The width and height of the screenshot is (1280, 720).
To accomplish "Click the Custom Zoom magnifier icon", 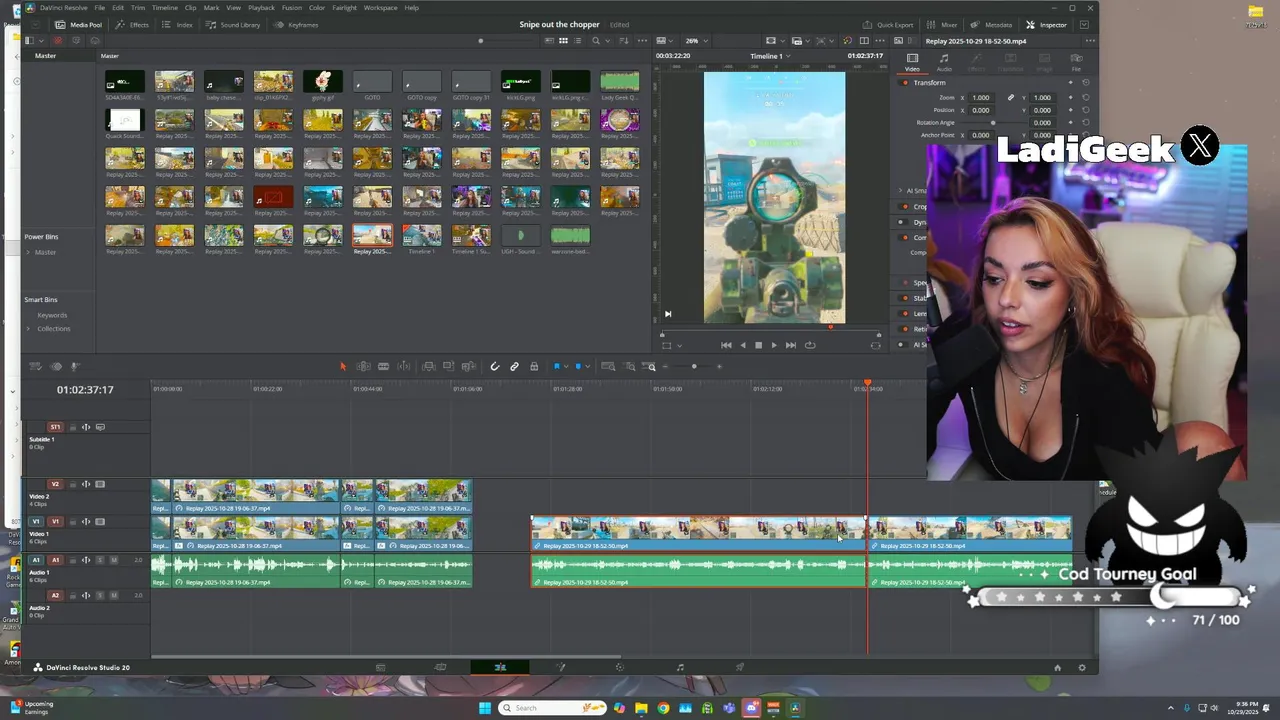I will pyautogui.click(x=650, y=367).
